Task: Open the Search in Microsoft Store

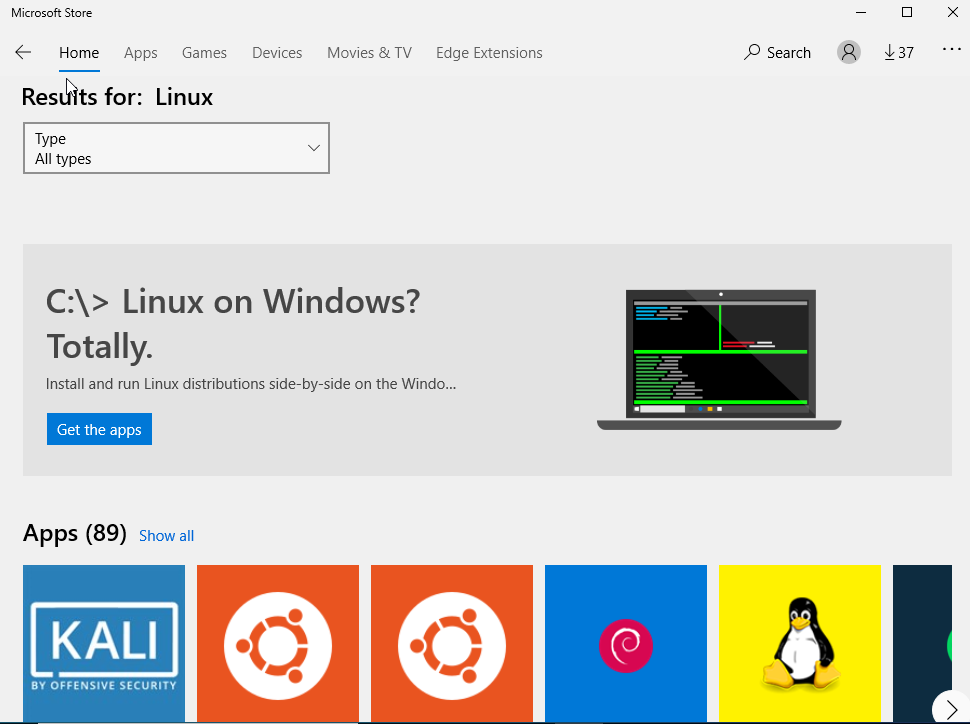Action: point(777,52)
